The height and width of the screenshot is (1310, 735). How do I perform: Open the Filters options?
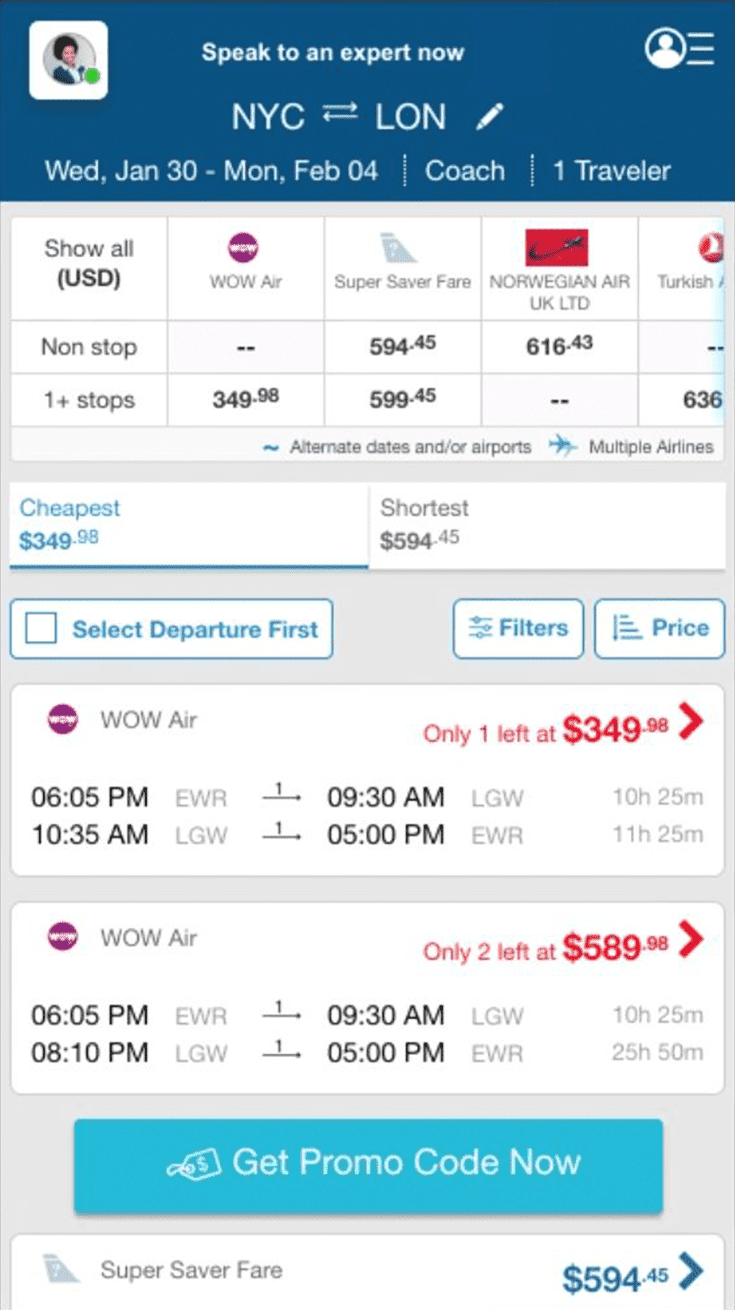518,628
